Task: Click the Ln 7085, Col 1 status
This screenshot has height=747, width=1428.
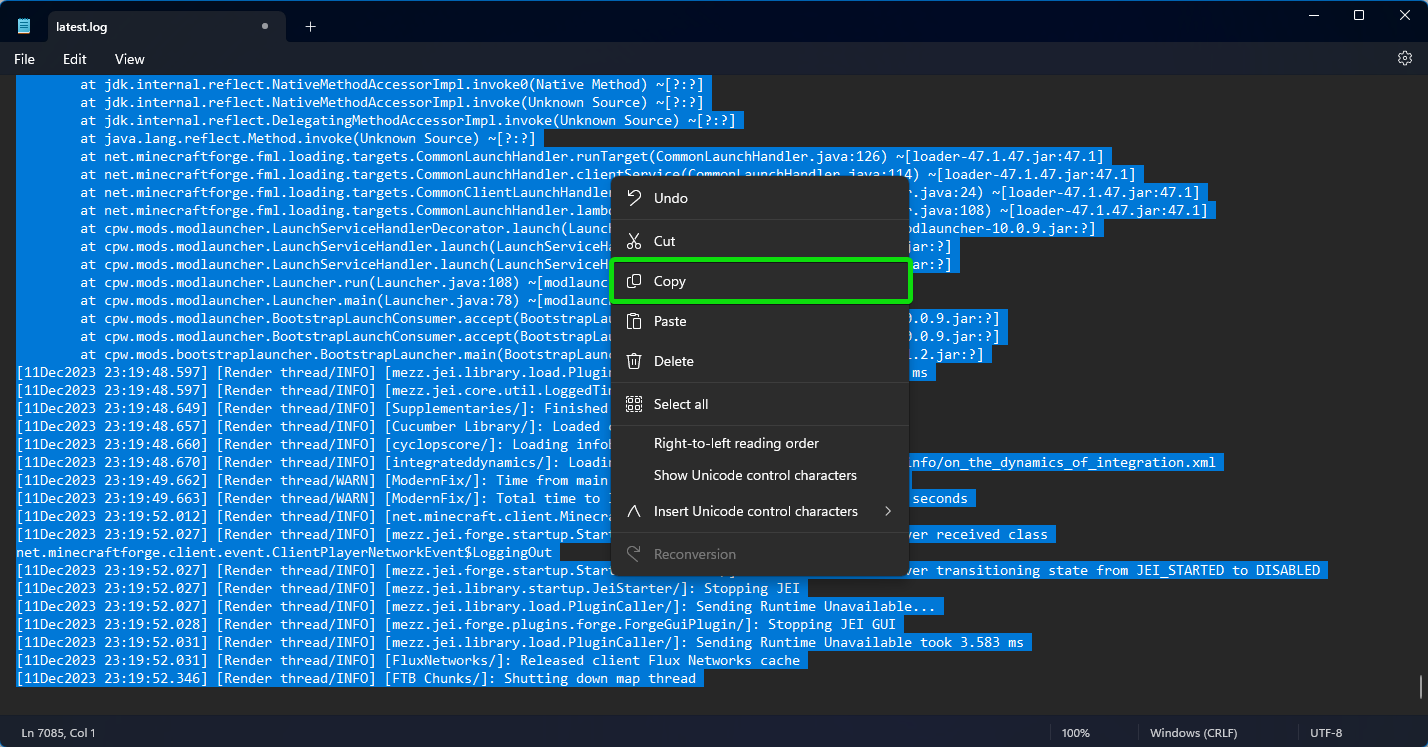Action: [58, 733]
